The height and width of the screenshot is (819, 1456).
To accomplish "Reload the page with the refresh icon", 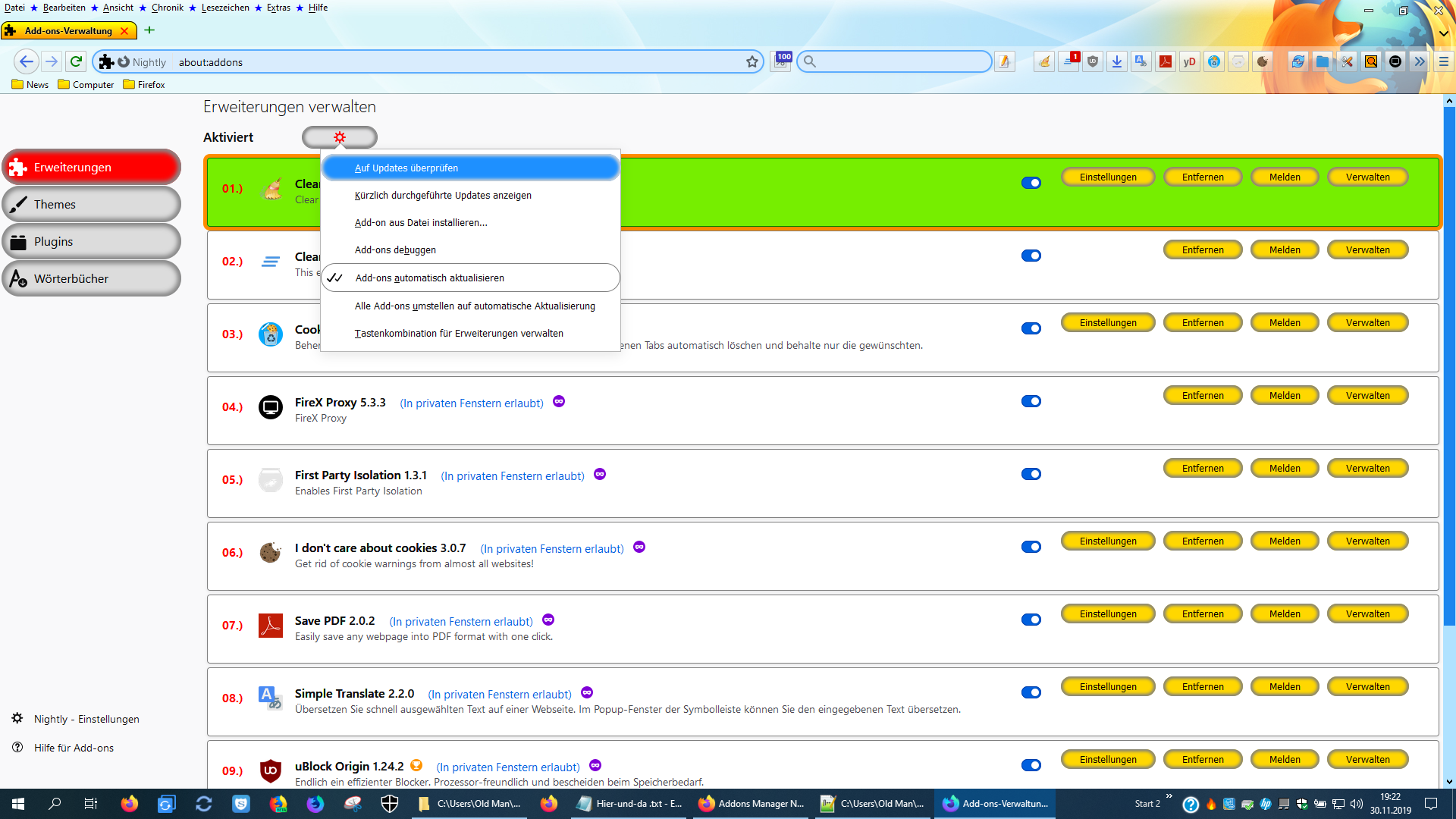I will point(76,61).
